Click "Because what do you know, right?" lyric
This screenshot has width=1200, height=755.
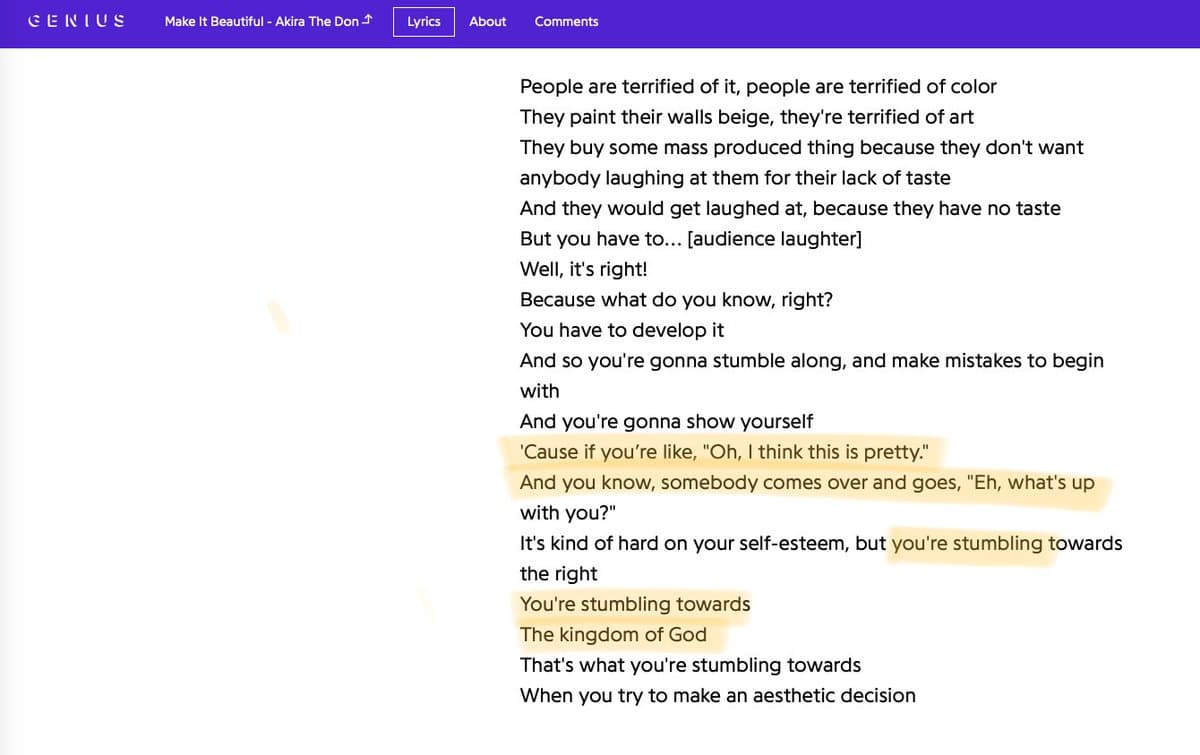coord(676,300)
